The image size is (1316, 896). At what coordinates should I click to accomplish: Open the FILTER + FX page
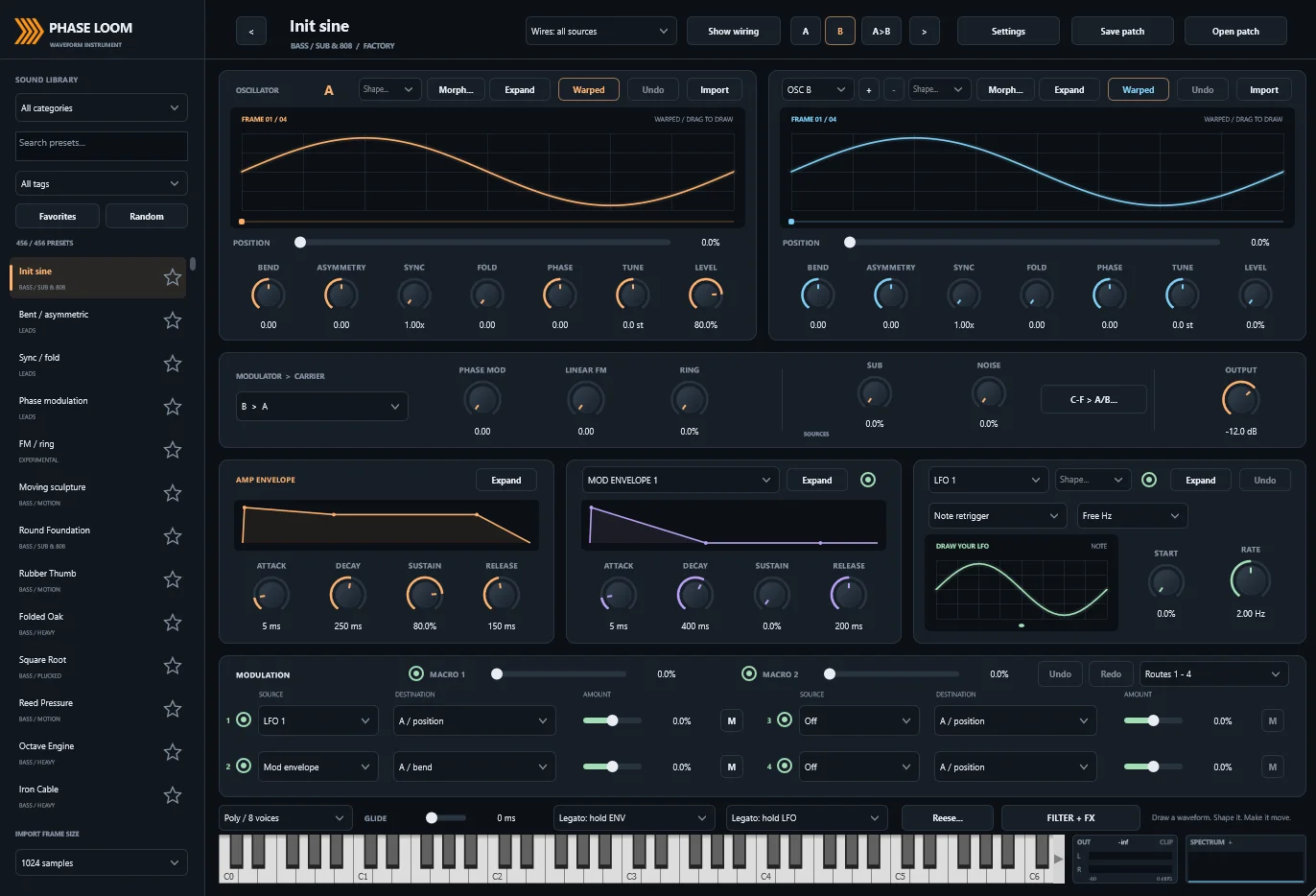point(1070,818)
